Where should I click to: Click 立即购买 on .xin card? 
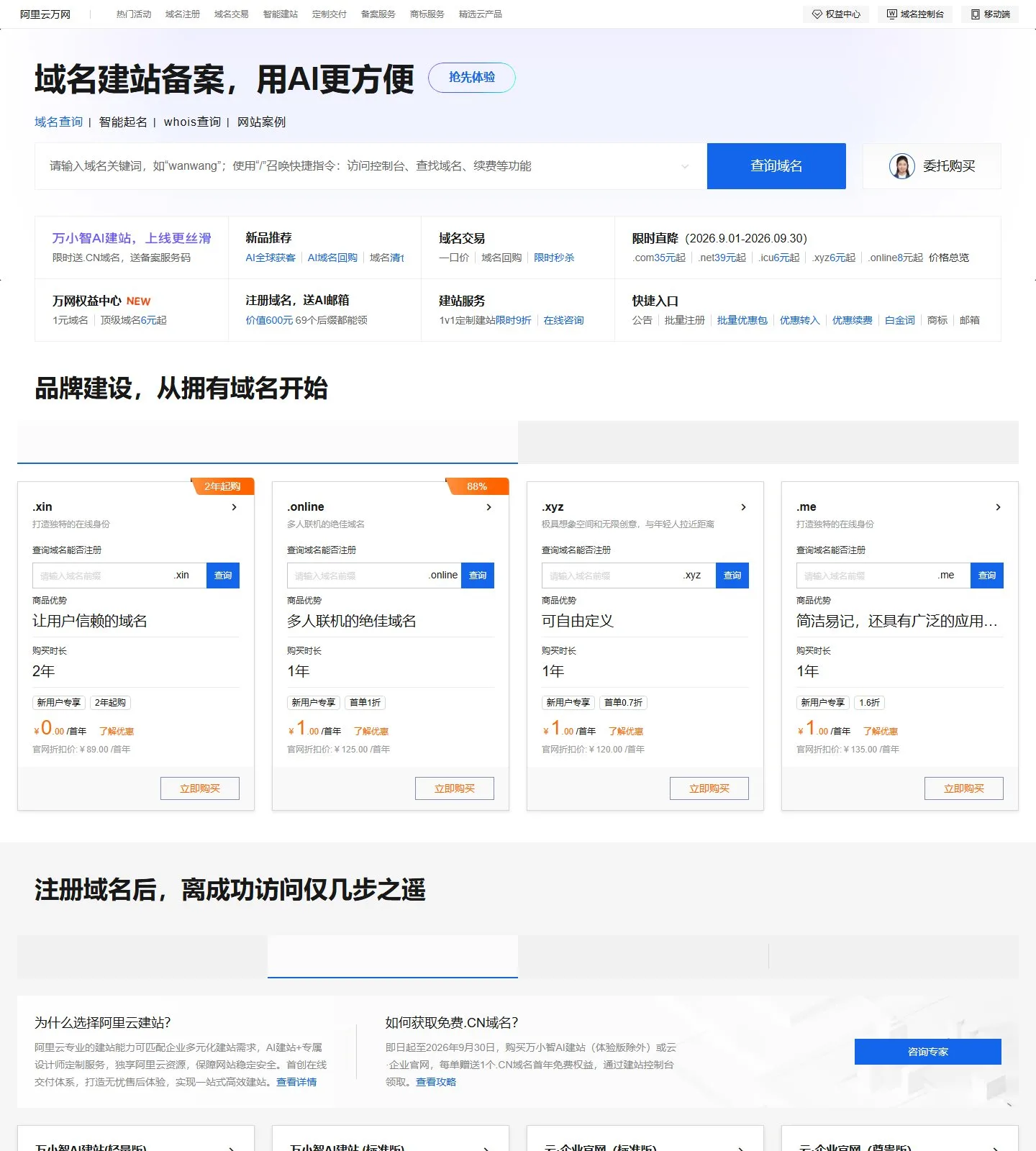pos(200,788)
